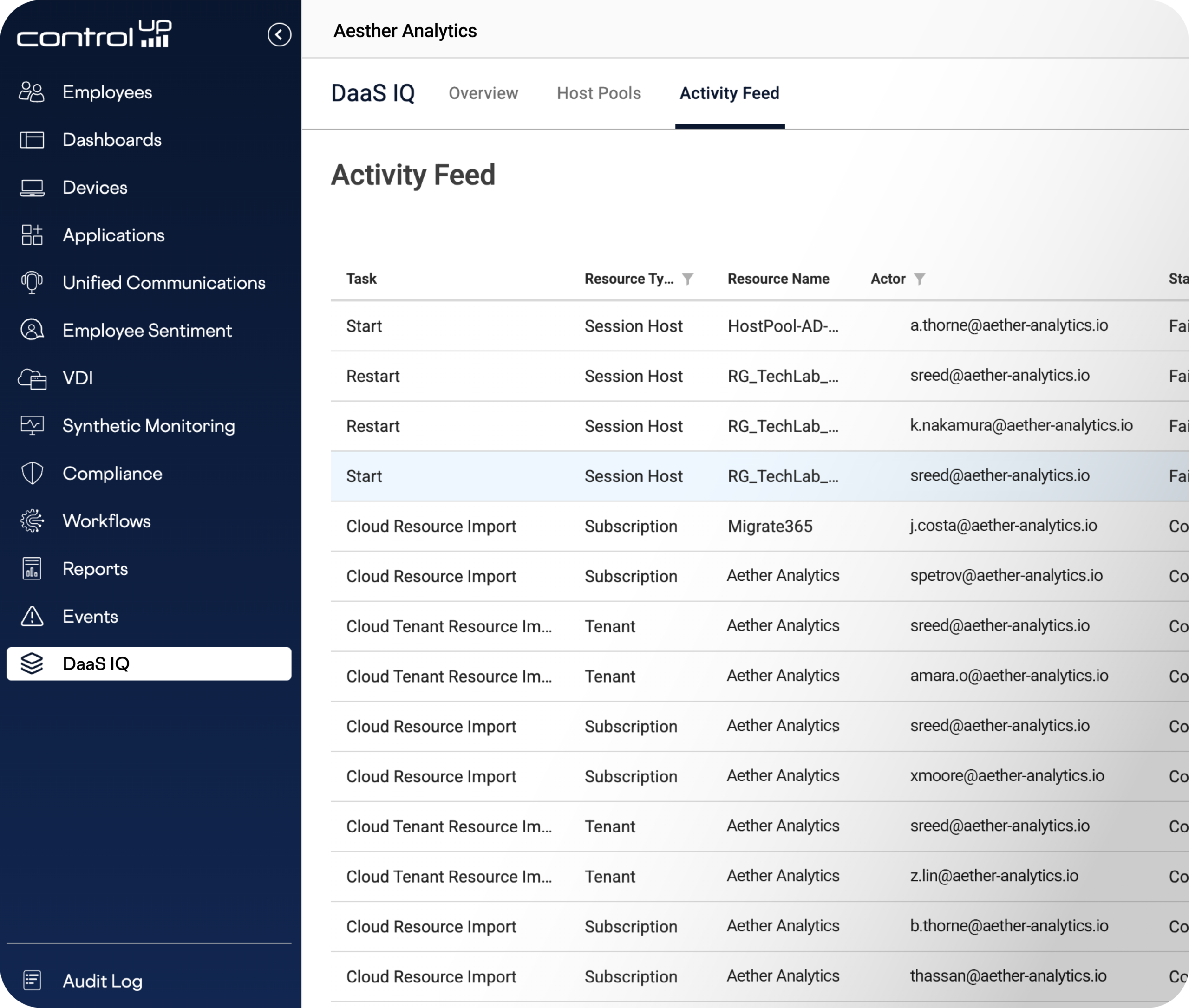Screen dimensions: 1189x1008
Task: Click the Events warning triangle icon
Action: 32,616
